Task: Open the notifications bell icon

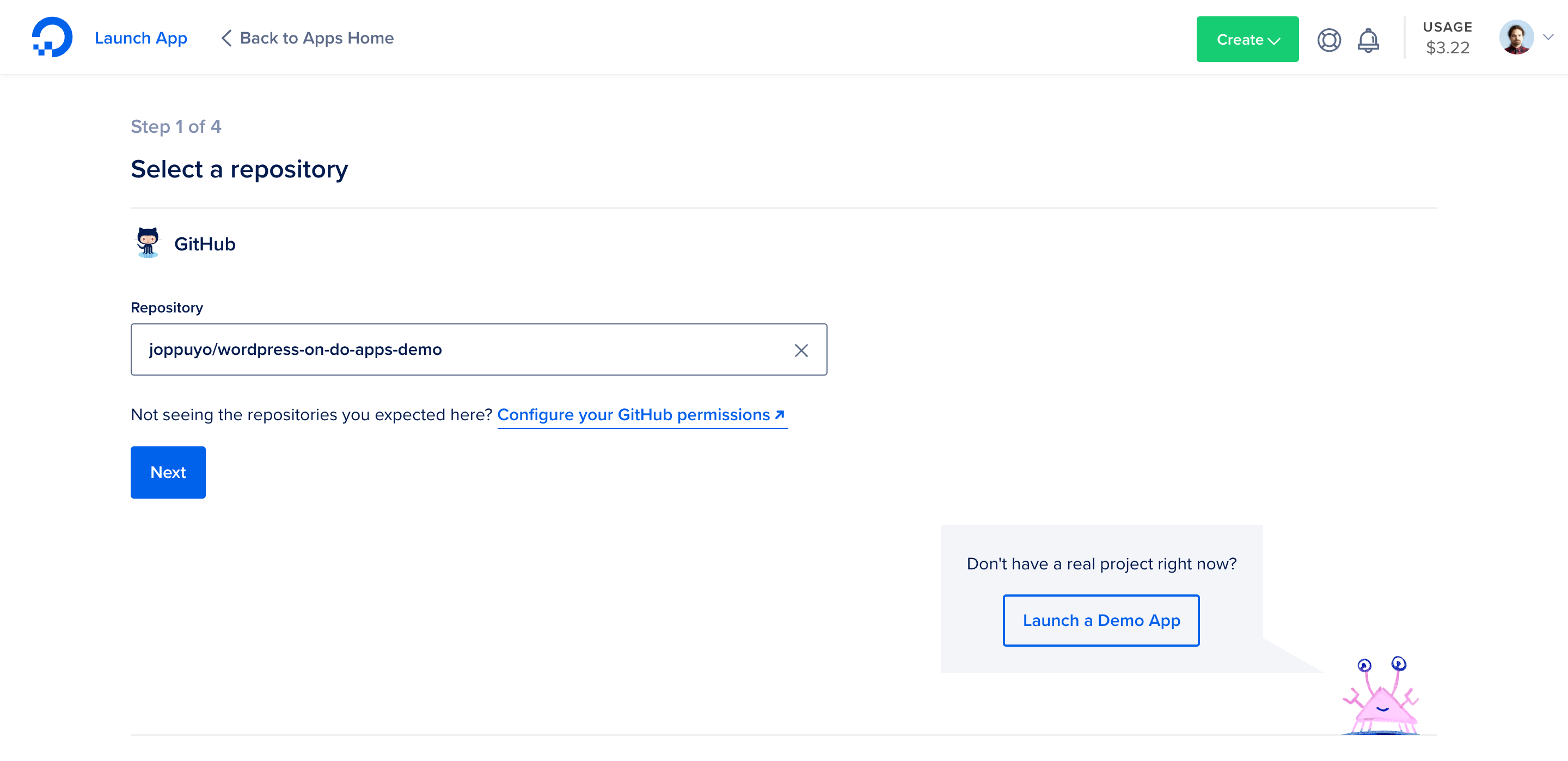Action: pos(1368,40)
